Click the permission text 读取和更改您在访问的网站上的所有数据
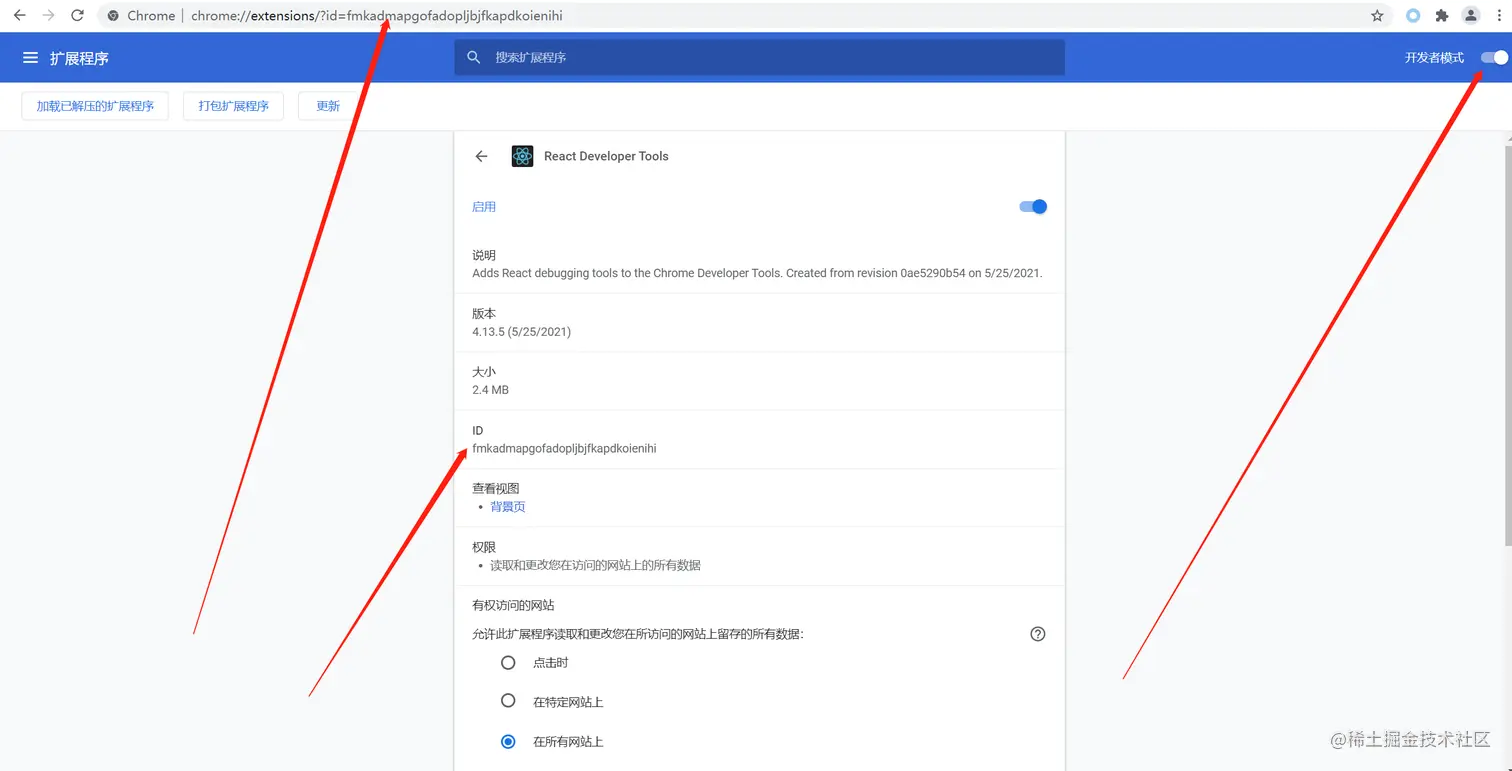 (x=595, y=565)
